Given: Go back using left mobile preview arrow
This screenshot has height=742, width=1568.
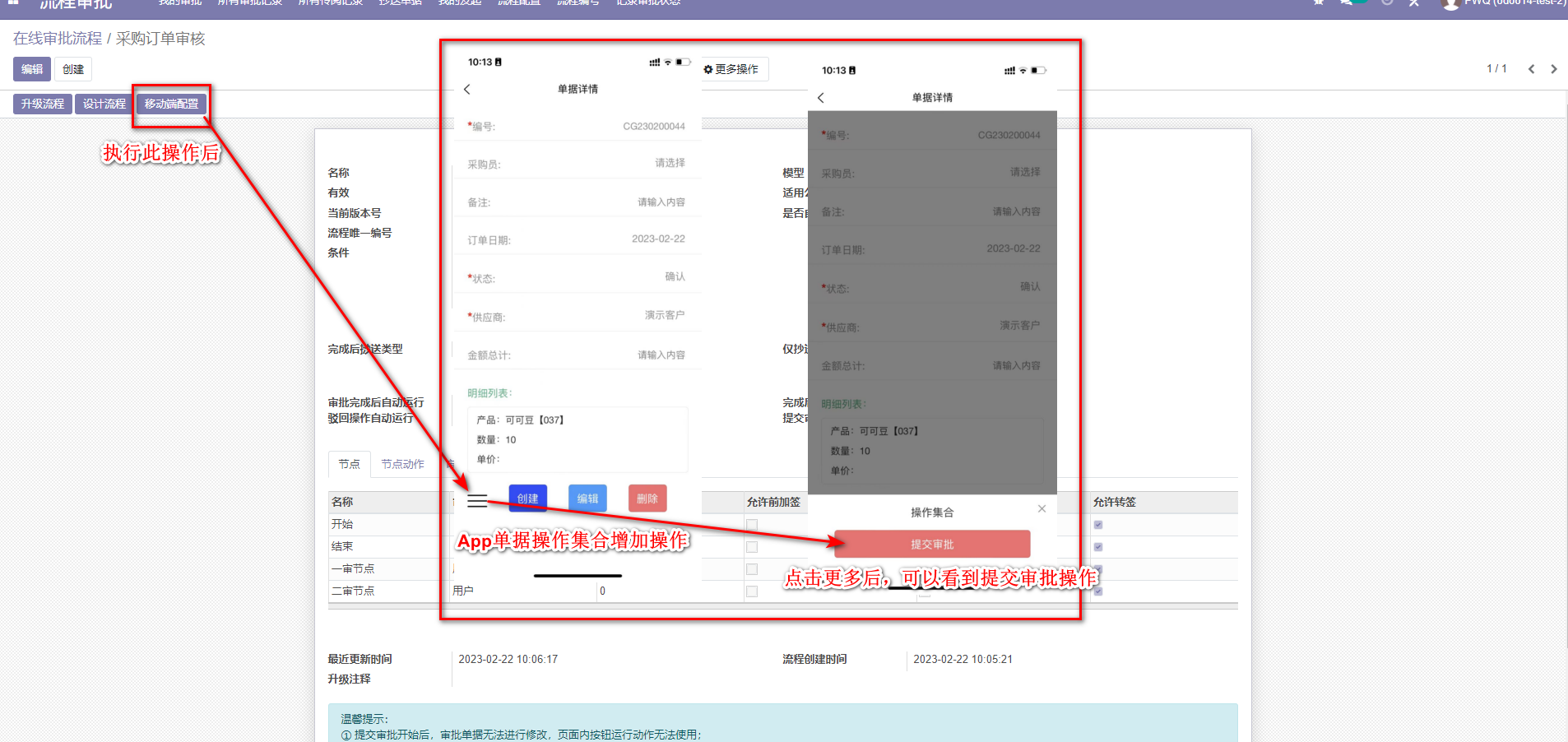Looking at the screenshot, I should click(467, 89).
